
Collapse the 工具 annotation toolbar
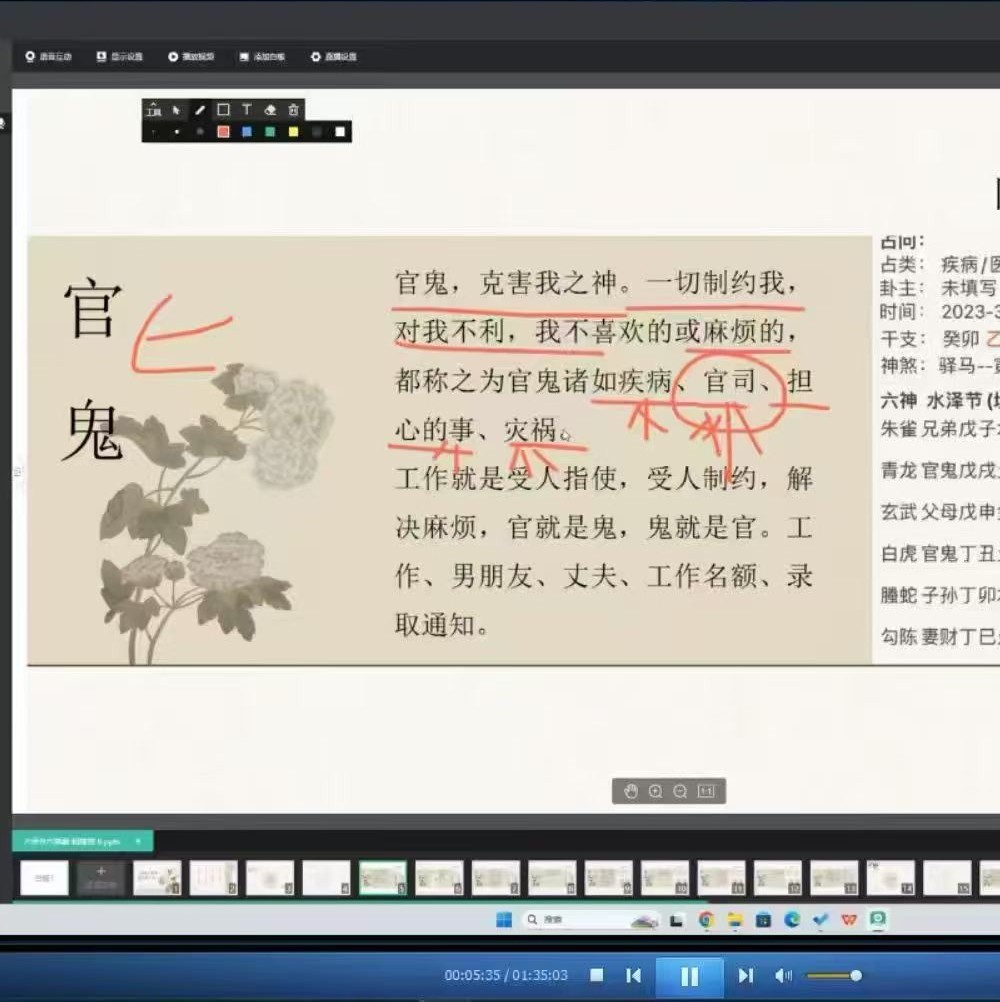point(153,110)
